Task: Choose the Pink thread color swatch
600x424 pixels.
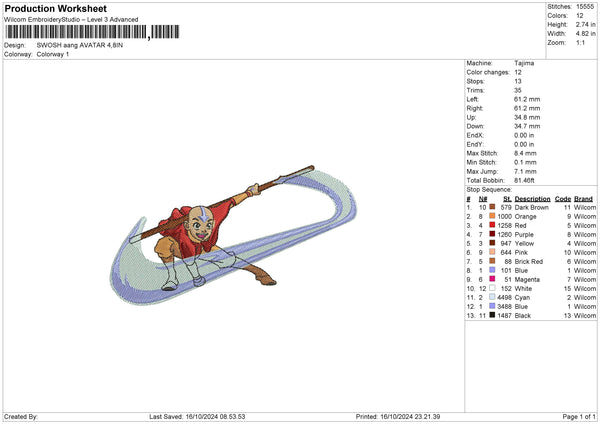Action: 492,252
